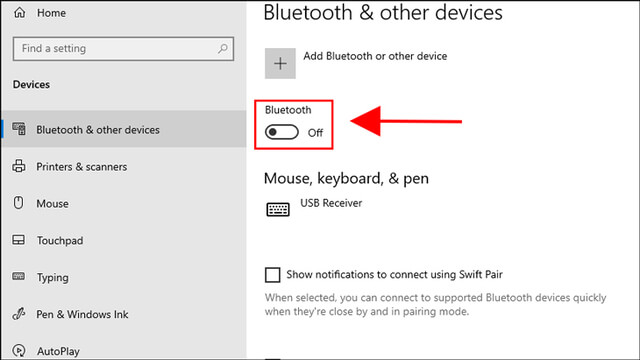Click the plus icon to add device

point(280,63)
